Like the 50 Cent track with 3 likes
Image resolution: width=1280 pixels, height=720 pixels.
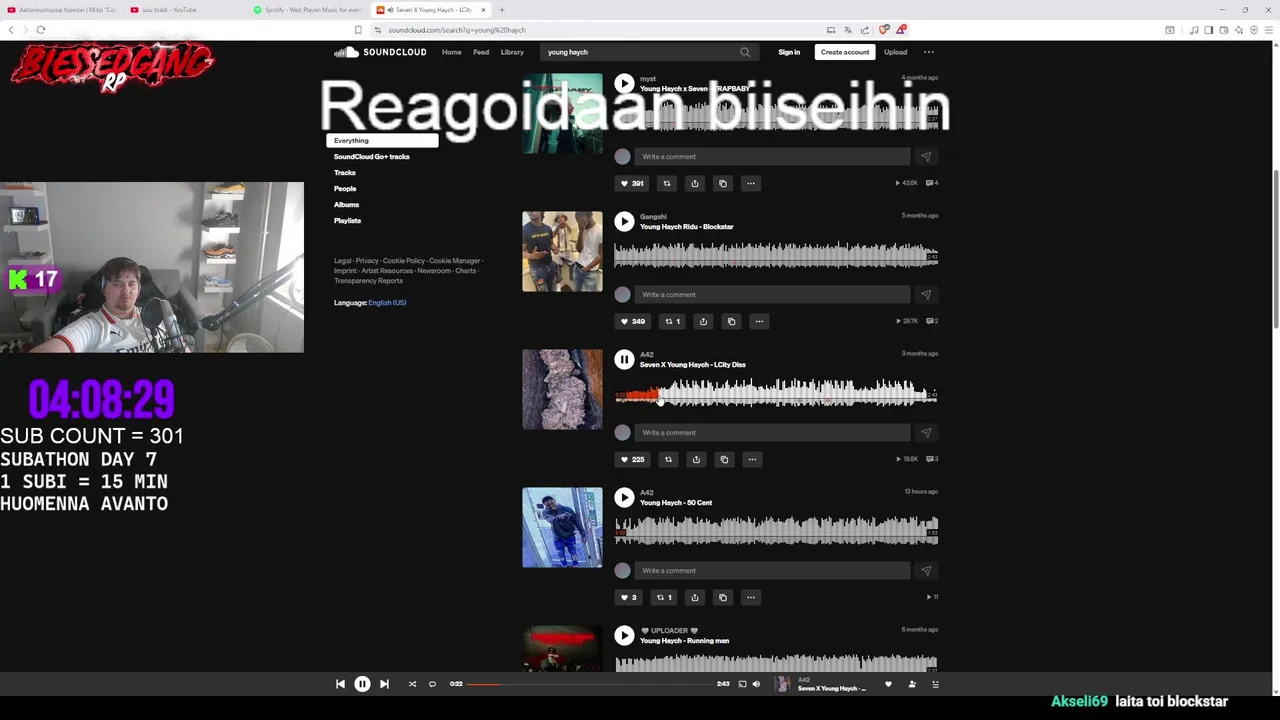(627, 597)
